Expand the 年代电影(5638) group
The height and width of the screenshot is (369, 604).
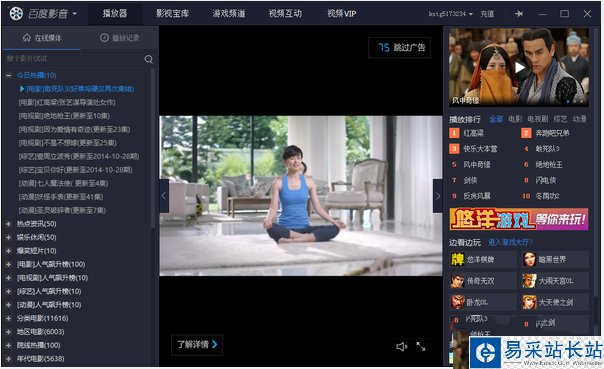[8, 359]
